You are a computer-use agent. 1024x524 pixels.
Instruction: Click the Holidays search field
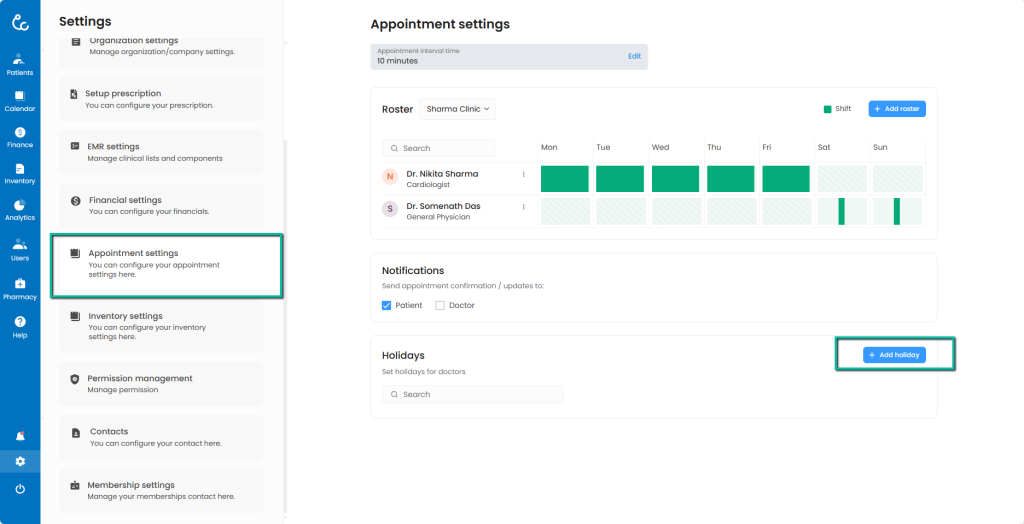(x=472, y=395)
